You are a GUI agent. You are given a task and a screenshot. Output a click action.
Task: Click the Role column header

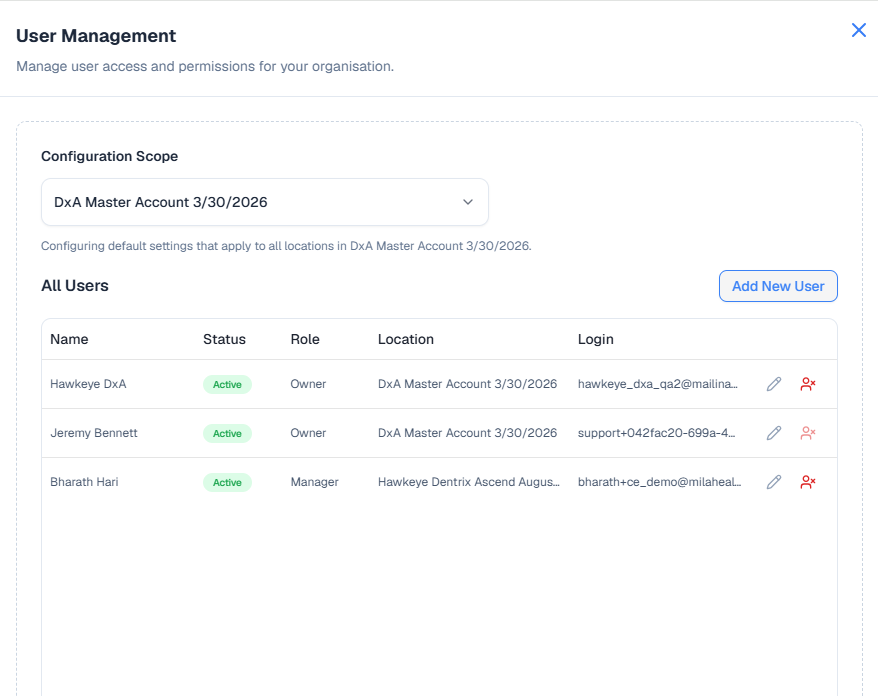click(305, 339)
